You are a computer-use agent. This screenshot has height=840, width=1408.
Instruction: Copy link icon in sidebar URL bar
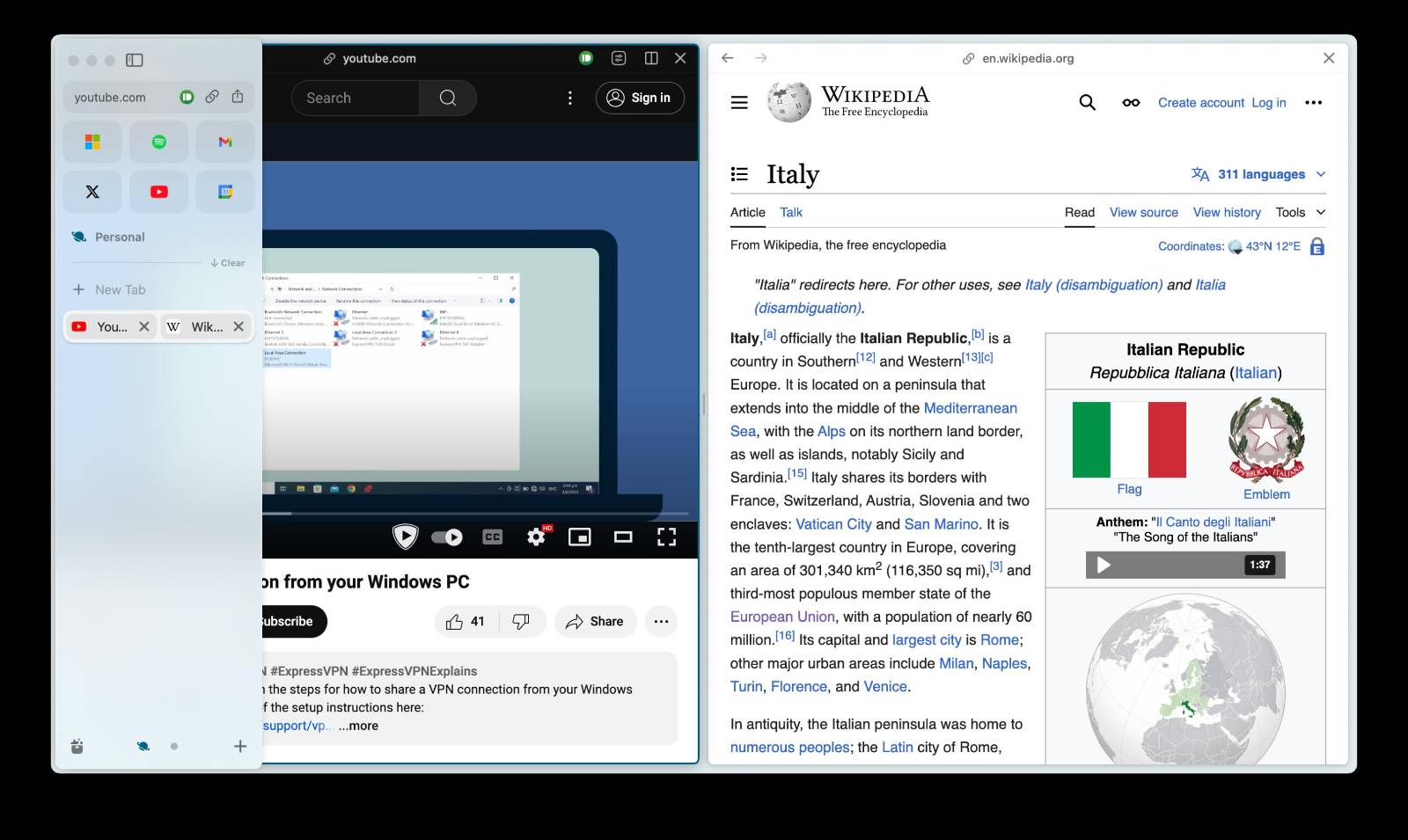click(212, 97)
